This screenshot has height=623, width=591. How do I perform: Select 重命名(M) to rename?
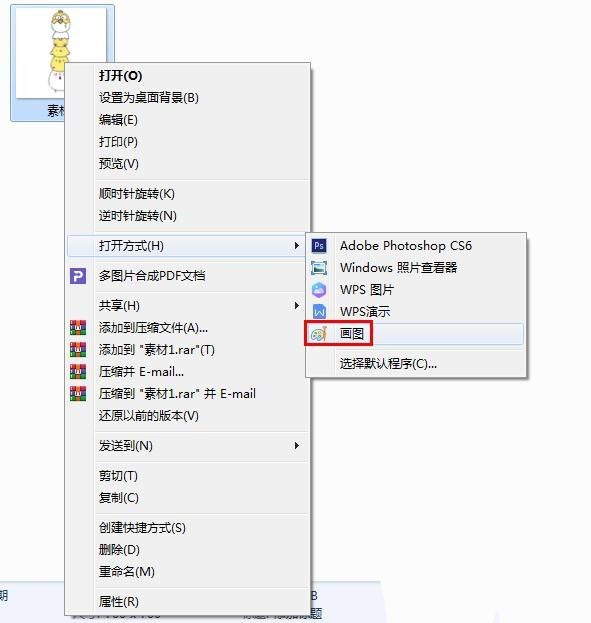[x=187, y=572]
